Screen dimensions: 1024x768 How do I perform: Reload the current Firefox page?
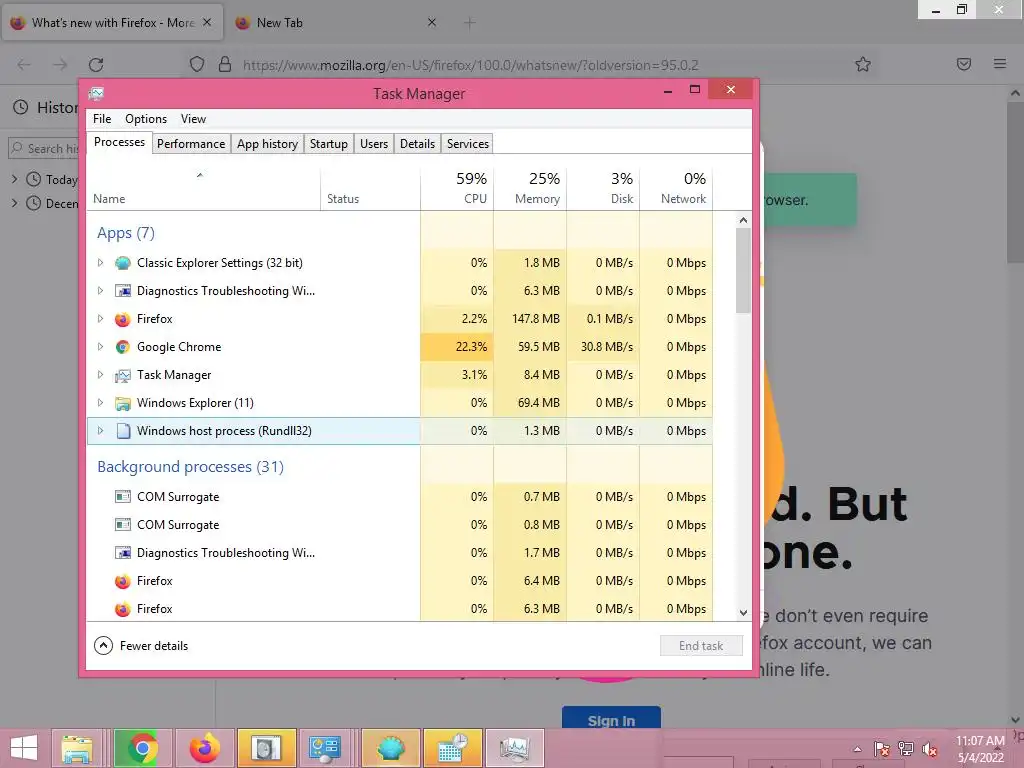pos(96,65)
